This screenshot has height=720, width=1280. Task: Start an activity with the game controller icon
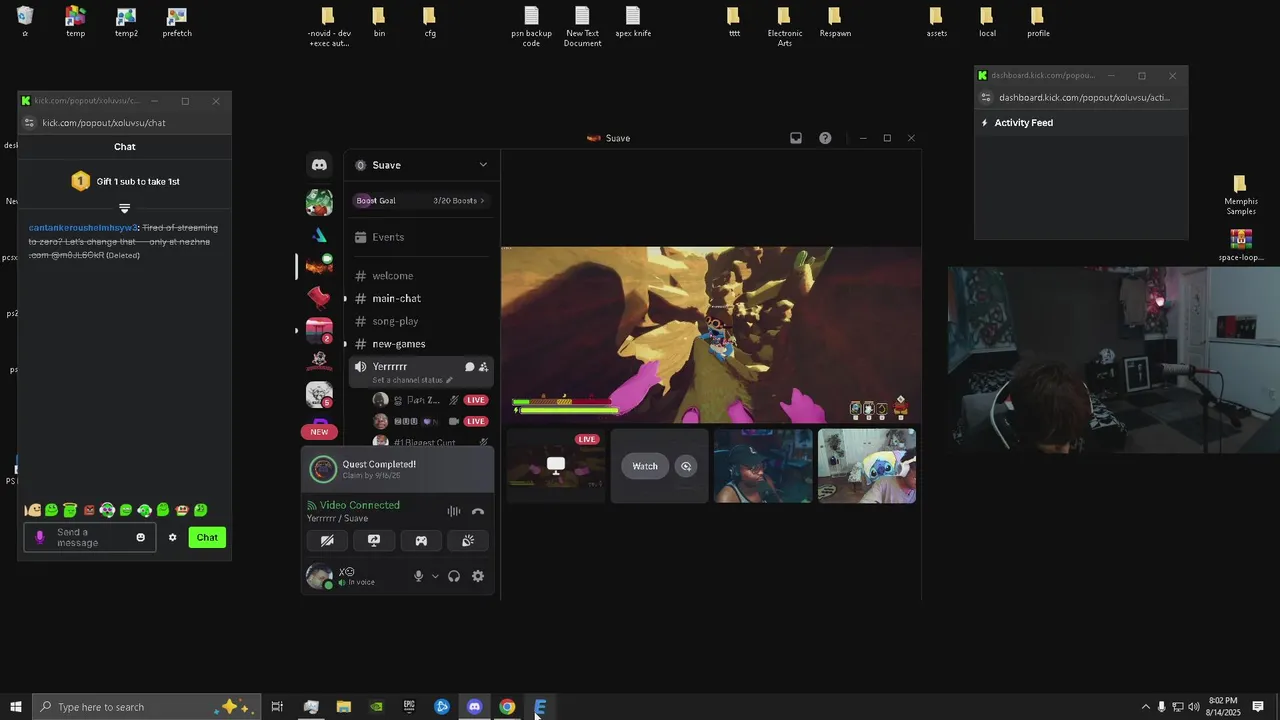(x=421, y=540)
